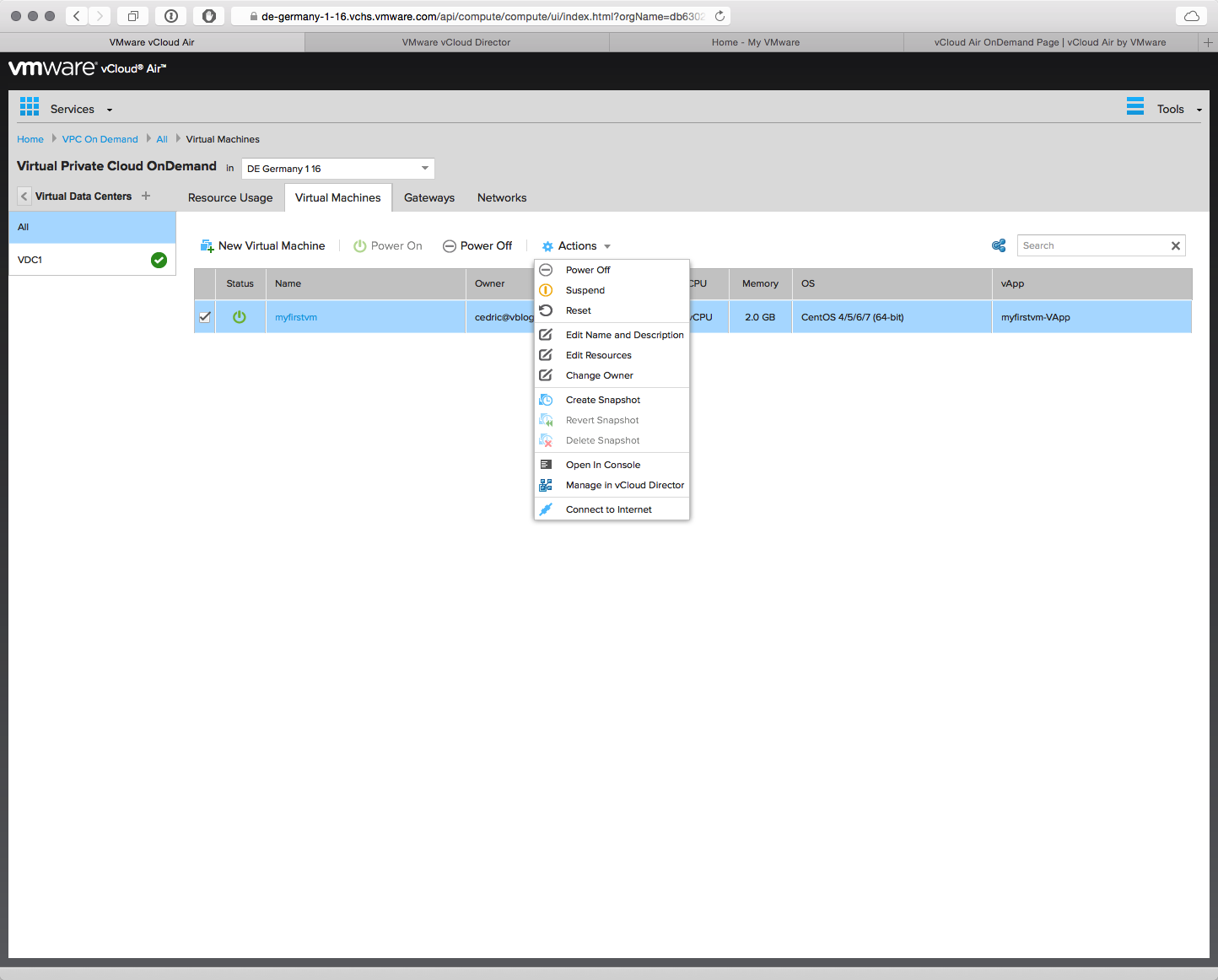
Task: Click the green power status icon of myfirstvm
Action: click(x=240, y=317)
